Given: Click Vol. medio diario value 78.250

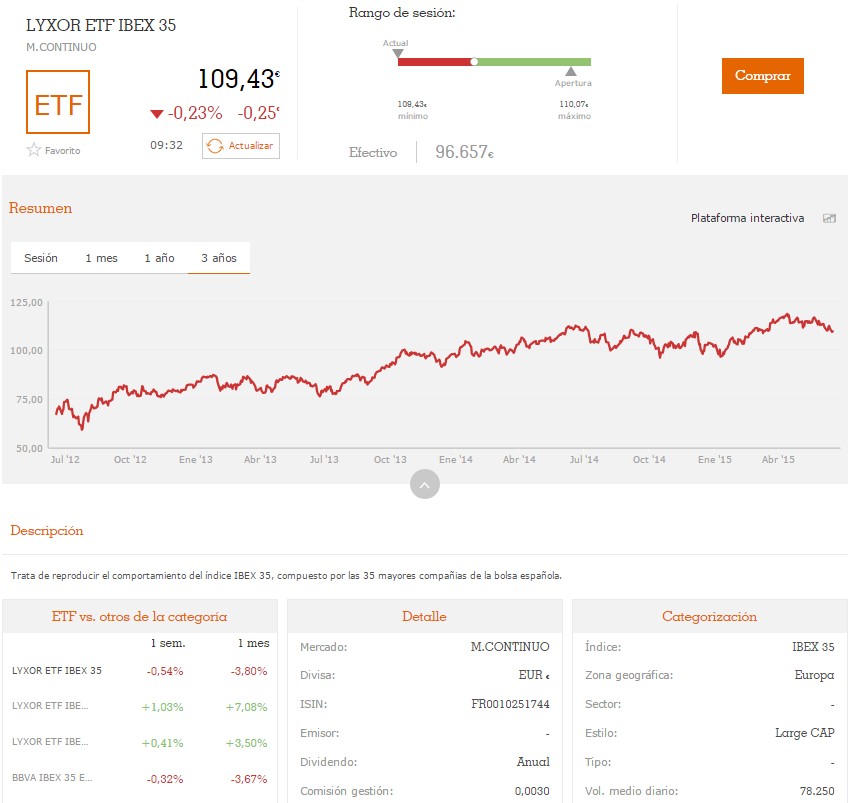Looking at the screenshot, I should [x=817, y=790].
